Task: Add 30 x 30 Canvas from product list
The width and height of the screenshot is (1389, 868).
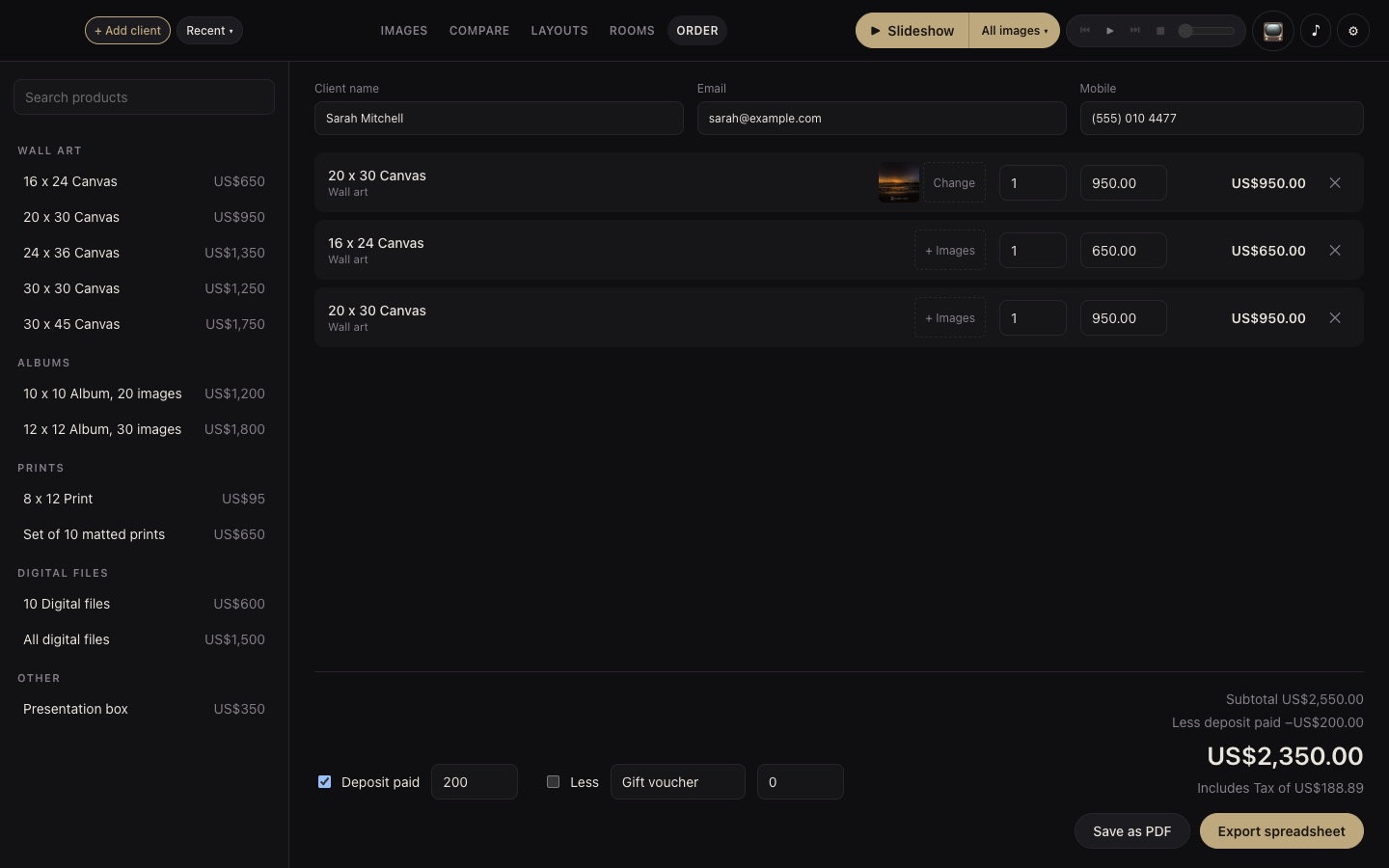Action: (144, 288)
